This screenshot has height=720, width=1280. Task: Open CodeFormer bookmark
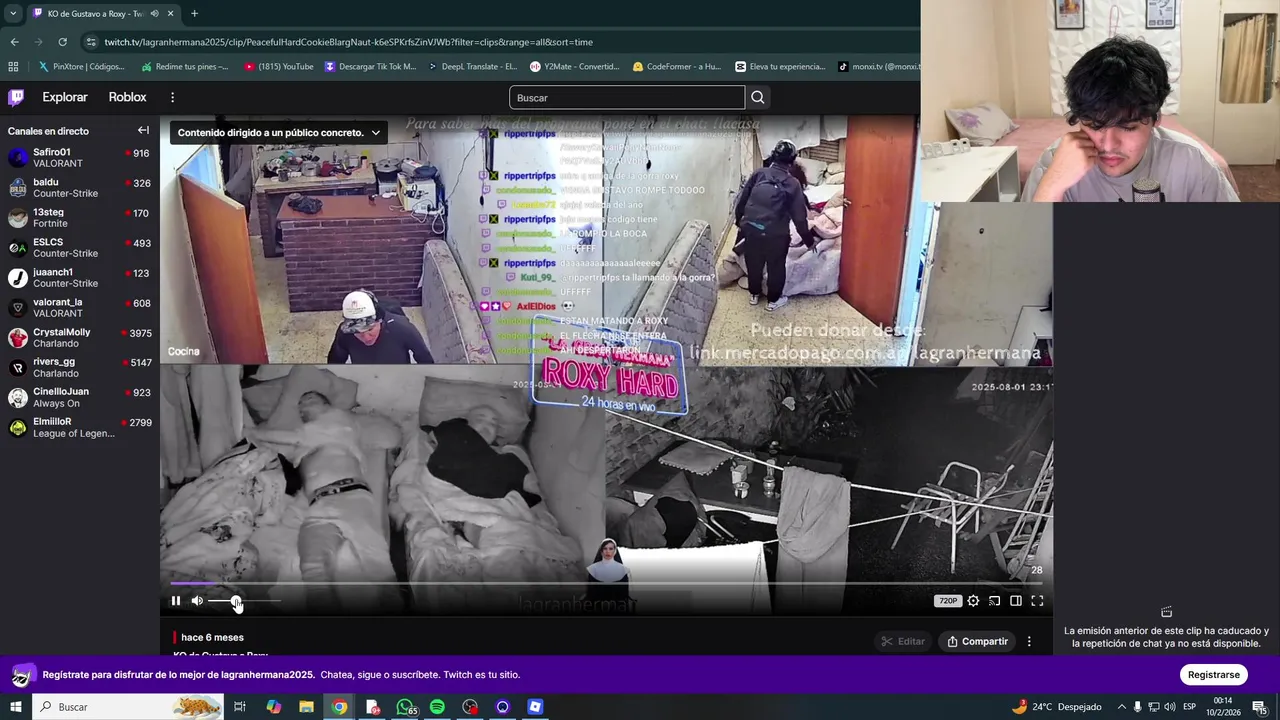(x=677, y=67)
